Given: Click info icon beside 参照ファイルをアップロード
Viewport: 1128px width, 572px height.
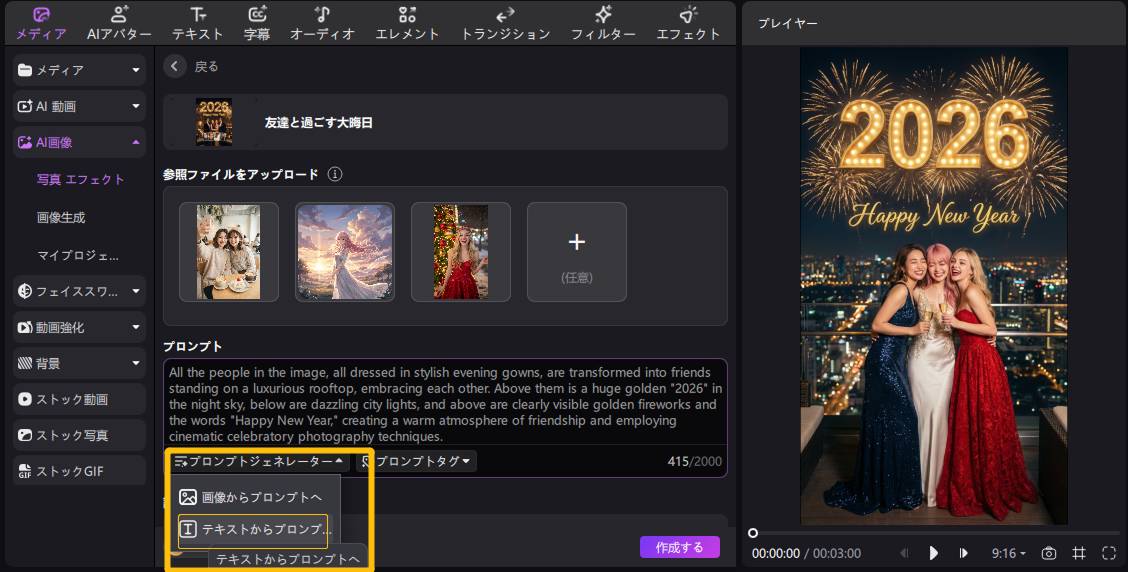Looking at the screenshot, I should pyautogui.click(x=335, y=174).
